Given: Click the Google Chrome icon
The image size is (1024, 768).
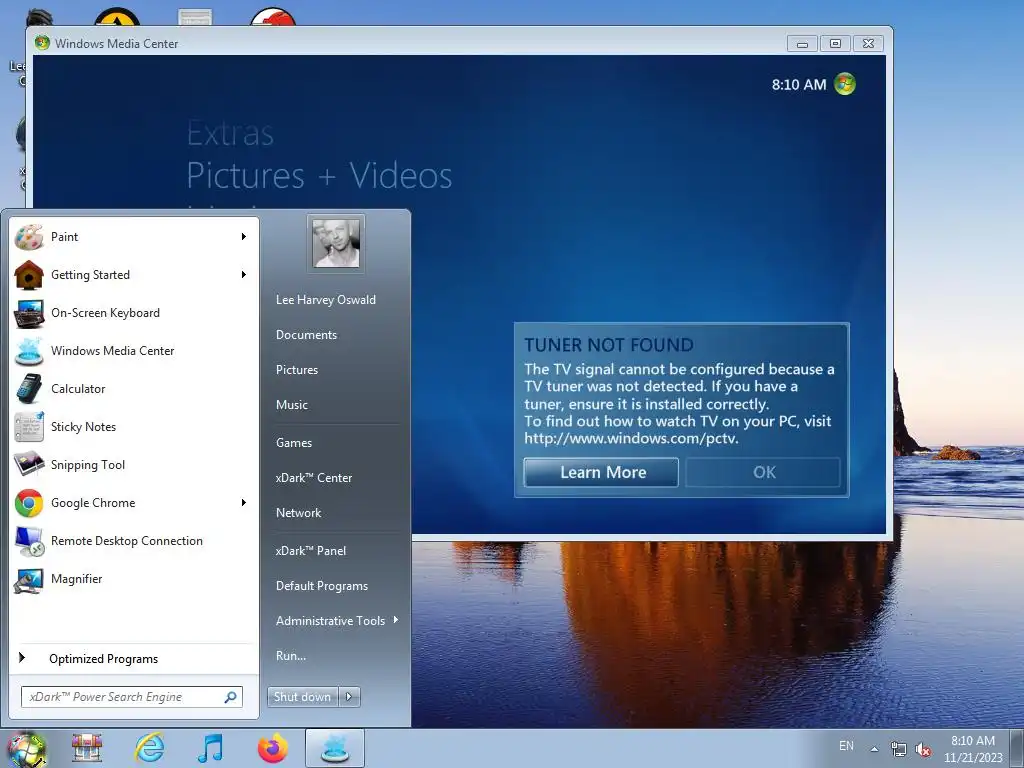Looking at the screenshot, I should [x=29, y=503].
